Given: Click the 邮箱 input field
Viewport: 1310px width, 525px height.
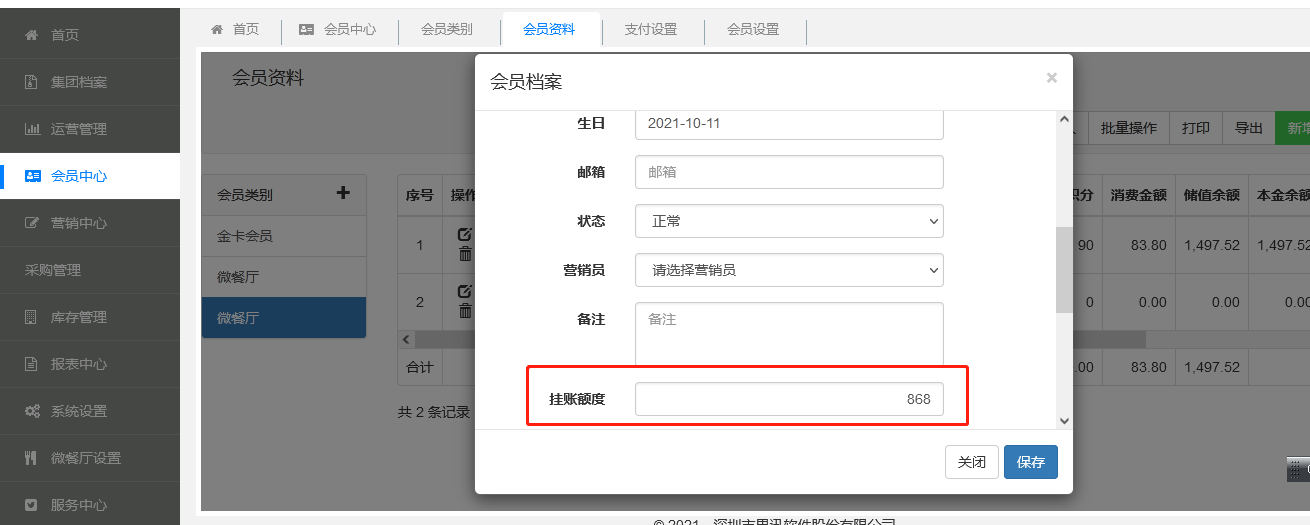Looking at the screenshot, I should click(x=789, y=172).
